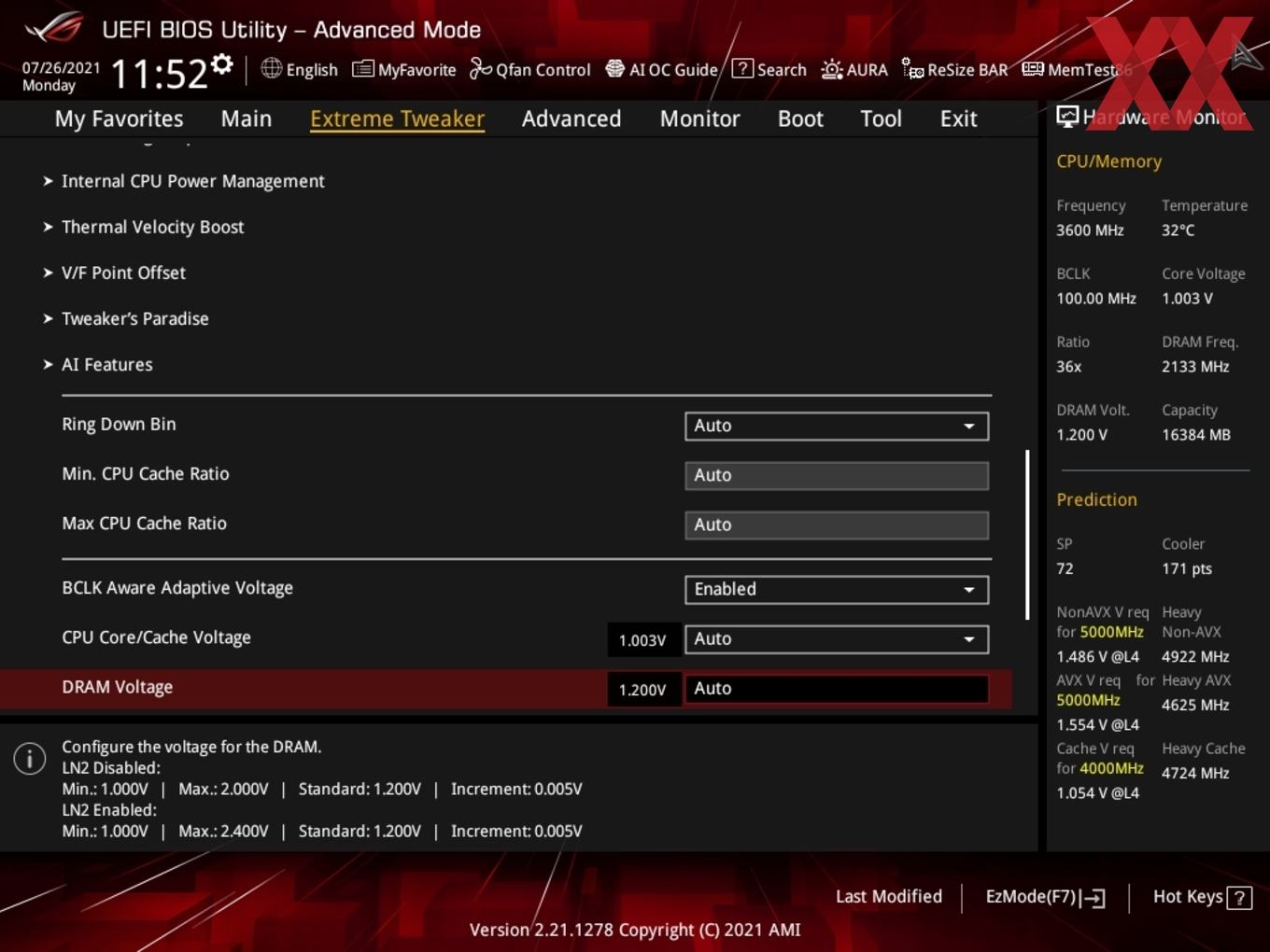Image resolution: width=1270 pixels, height=952 pixels.
Task: Click the 07/26/2021 date text
Action: click(x=61, y=67)
